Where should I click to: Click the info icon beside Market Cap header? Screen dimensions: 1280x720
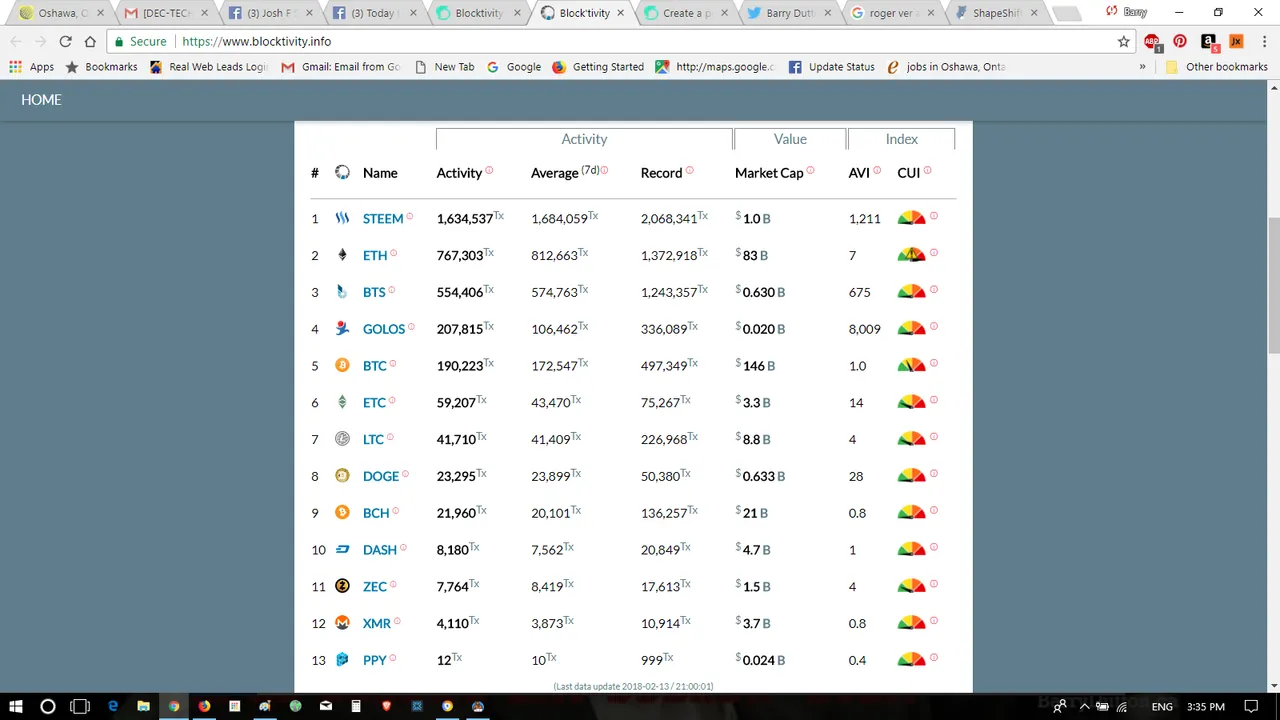click(x=810, y=170)
